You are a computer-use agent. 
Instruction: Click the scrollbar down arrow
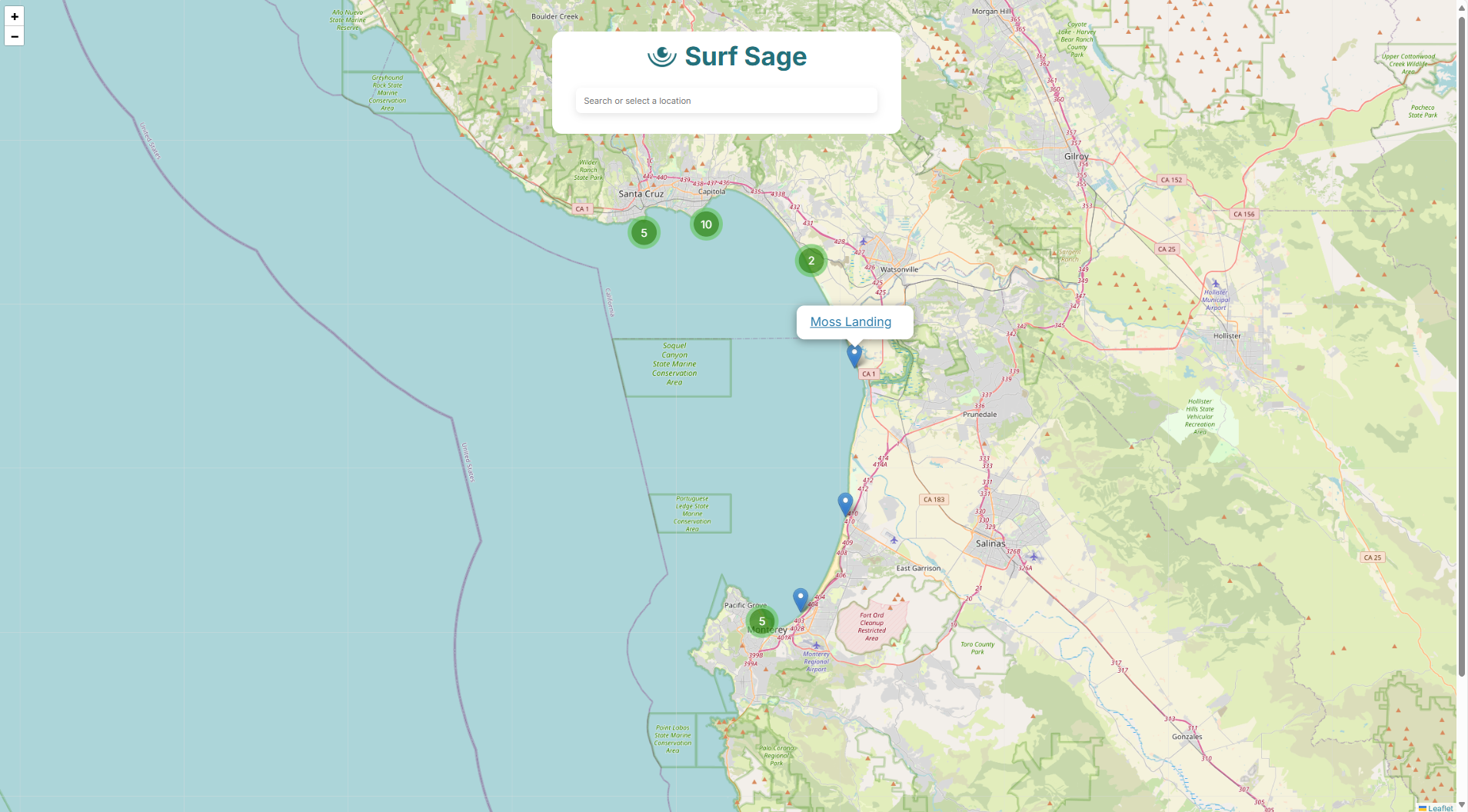(1463, 807)
